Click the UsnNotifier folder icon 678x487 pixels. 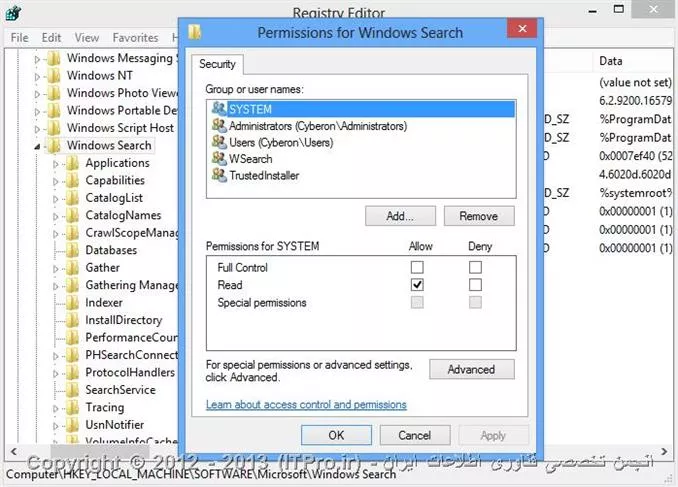72,425
